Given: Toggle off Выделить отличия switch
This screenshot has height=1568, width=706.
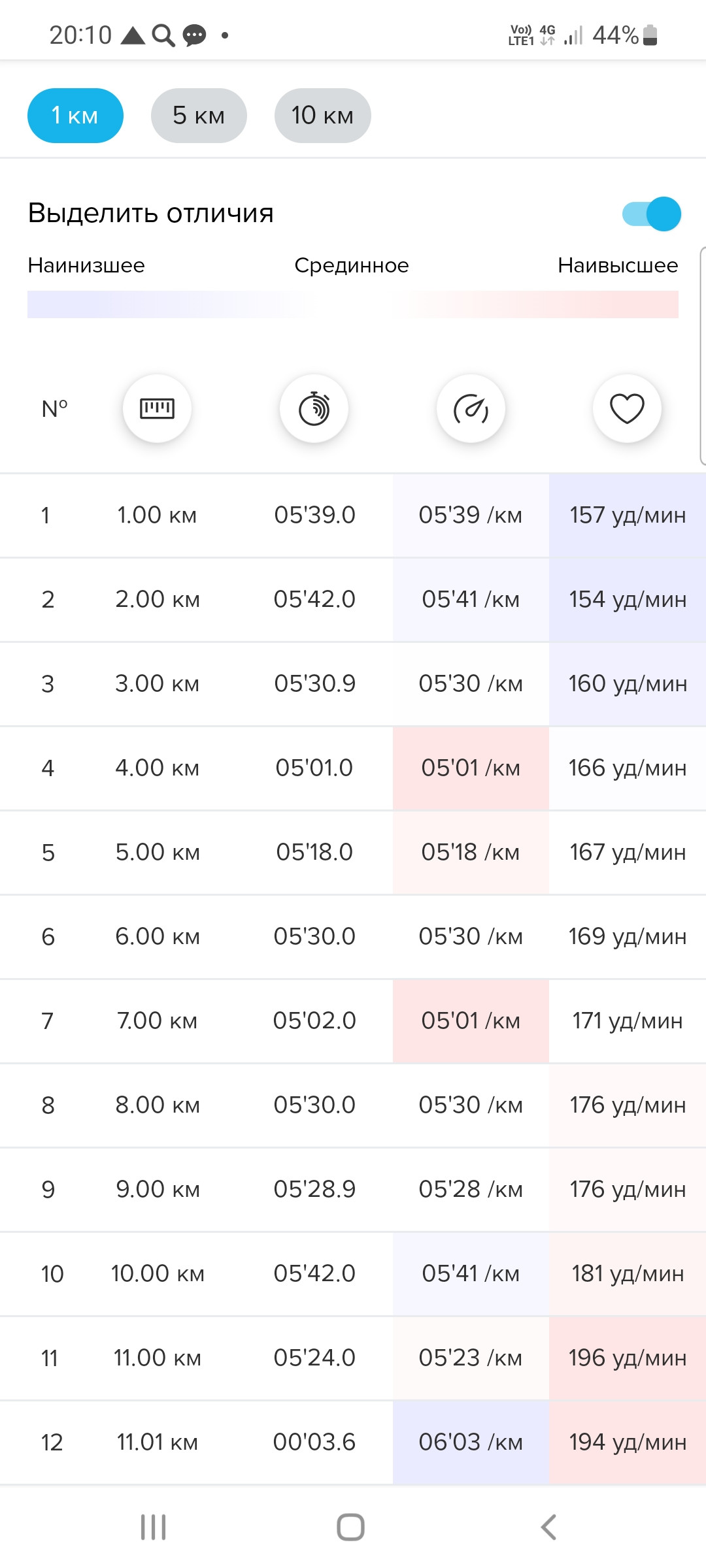Looking at the screenshot, I should click(652, 214).
